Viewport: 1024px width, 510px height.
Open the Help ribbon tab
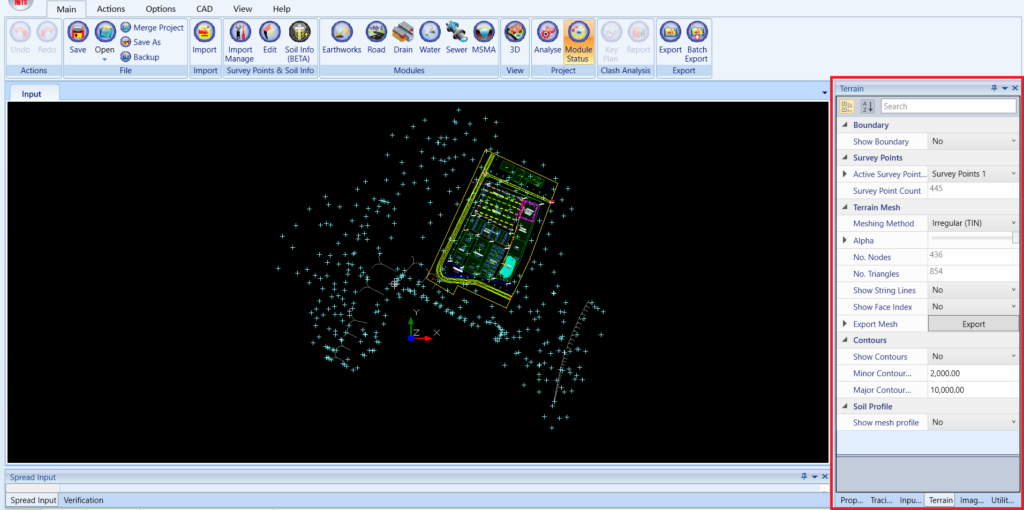281,9
